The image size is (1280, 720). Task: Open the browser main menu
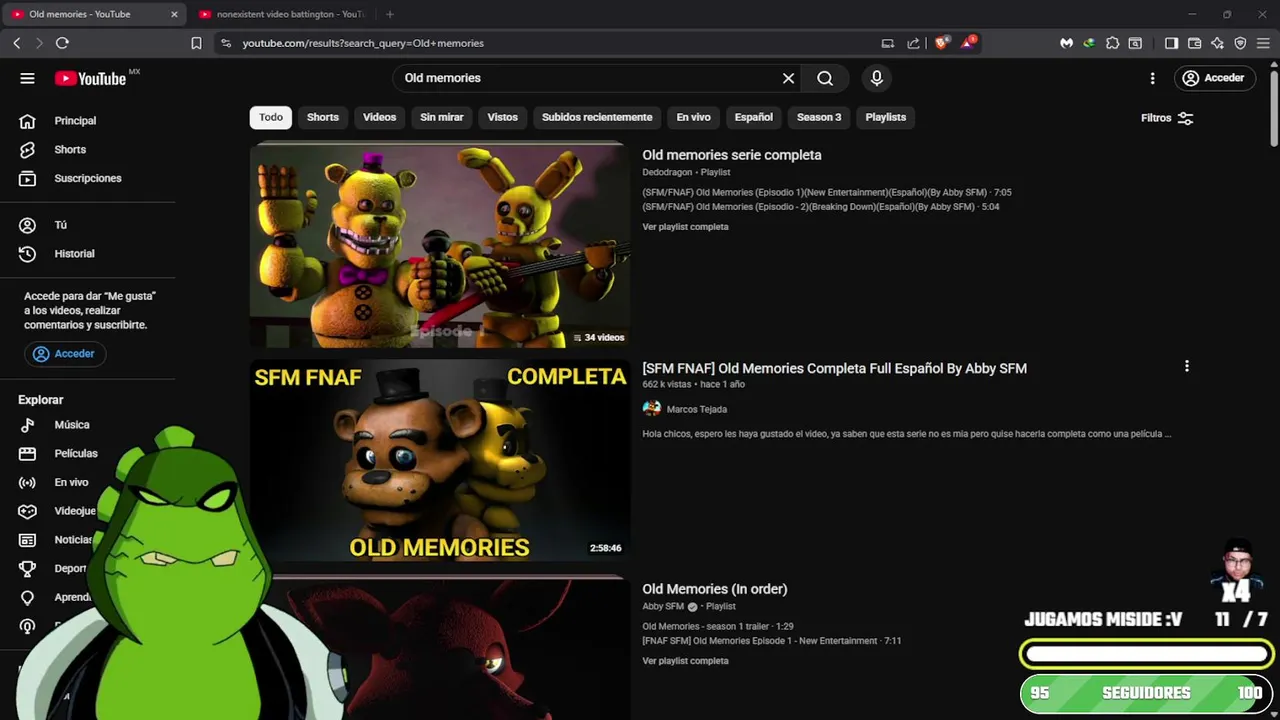pyautogui.click(x=1263, y=43)
